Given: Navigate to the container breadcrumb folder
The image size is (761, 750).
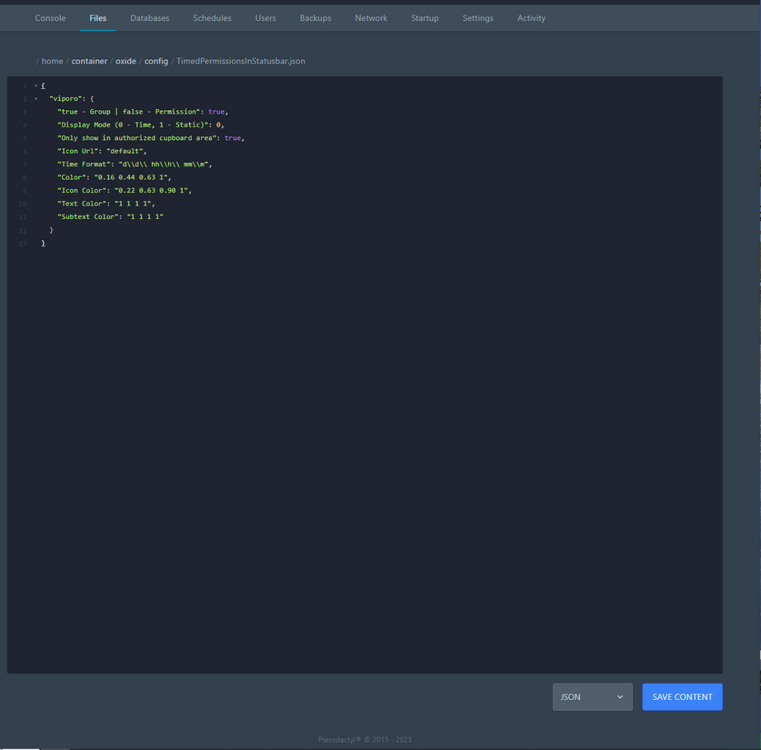Looking at the screenshot, I should 89,61.
